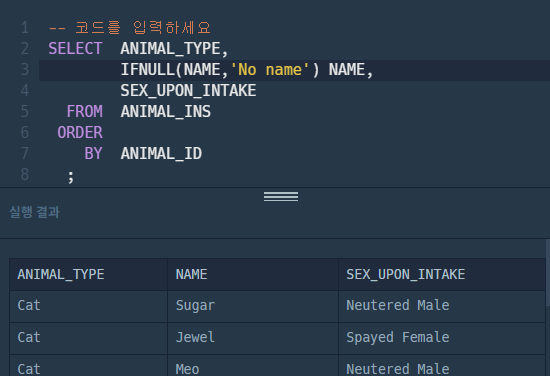Screen dimensions: 550x376
Task: Click SEX_UPON_INTAKE on code line 4
Action: [188, 90]
